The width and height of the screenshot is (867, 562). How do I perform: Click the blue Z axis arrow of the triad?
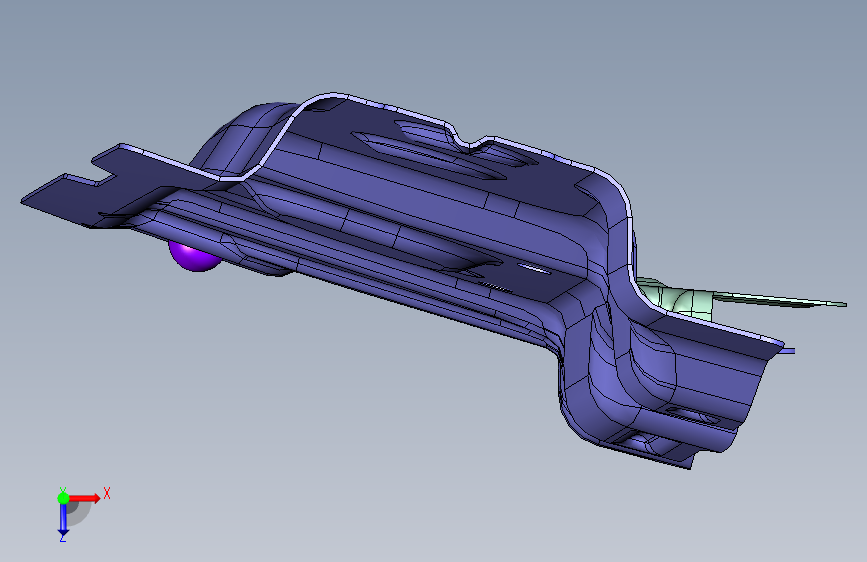63,520
